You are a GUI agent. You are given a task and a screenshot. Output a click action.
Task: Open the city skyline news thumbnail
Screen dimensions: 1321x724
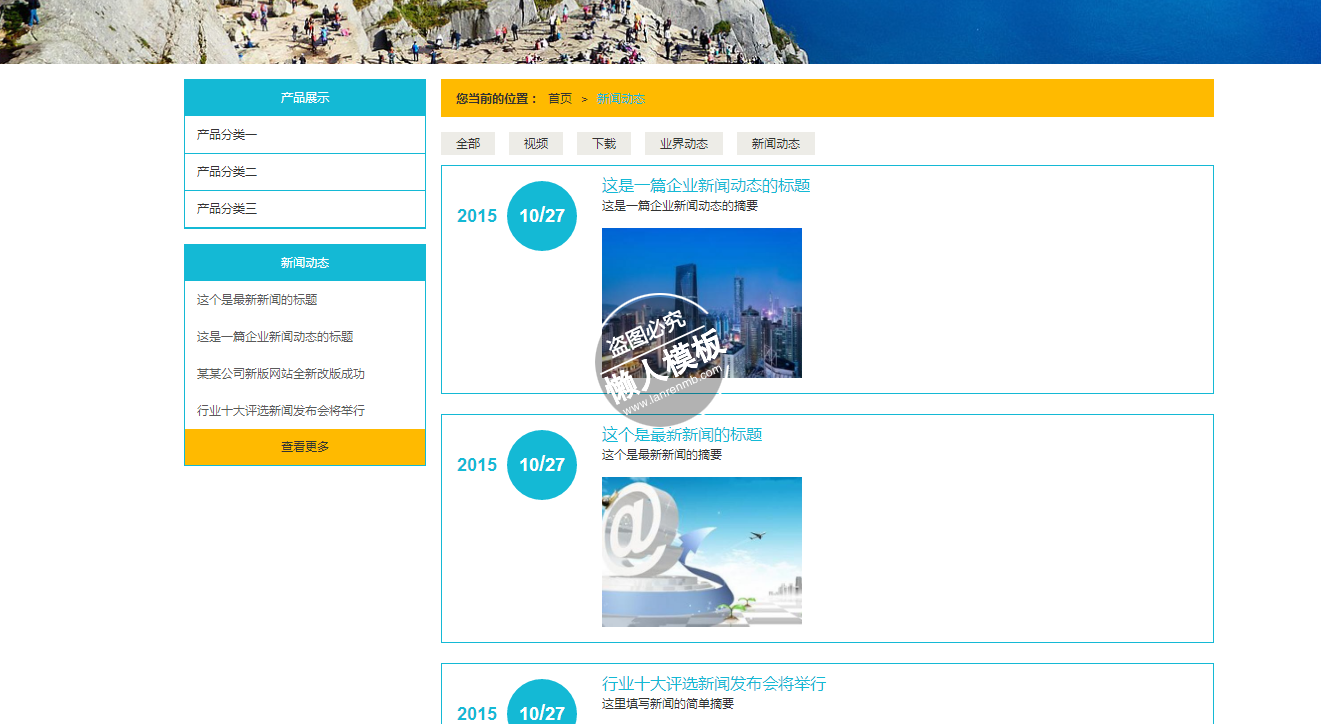click(701, 302)
